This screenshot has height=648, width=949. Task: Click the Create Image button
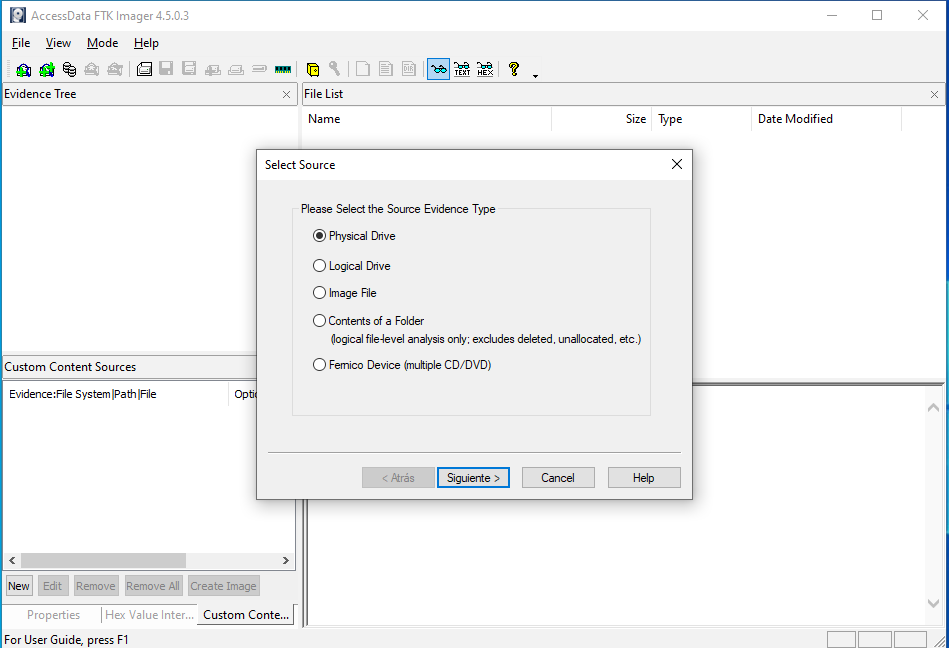click(223, 586)
